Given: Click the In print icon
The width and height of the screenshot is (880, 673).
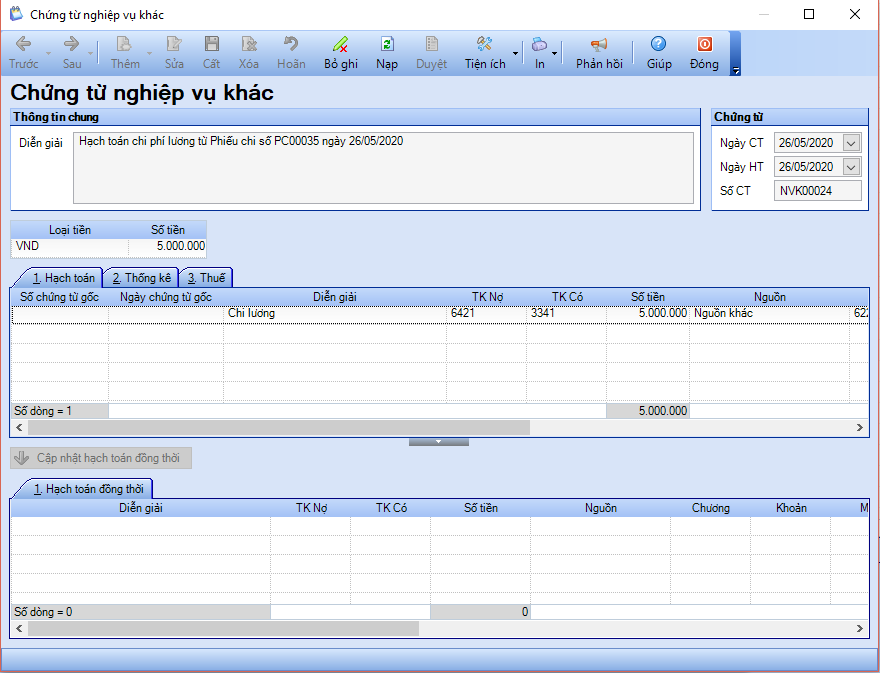Looking at the screenshot, I should tap(539, 45).
